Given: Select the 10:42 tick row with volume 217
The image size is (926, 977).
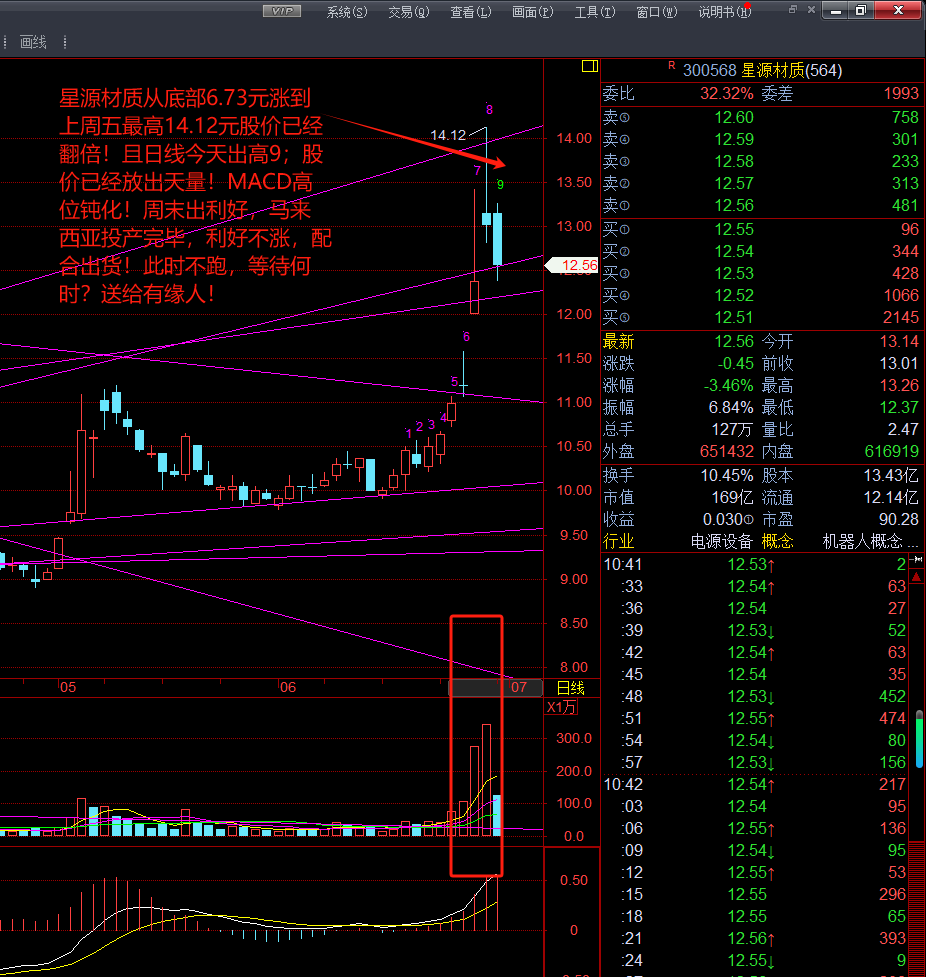Looking at the screenshot, I should click(x=755, y=784).
